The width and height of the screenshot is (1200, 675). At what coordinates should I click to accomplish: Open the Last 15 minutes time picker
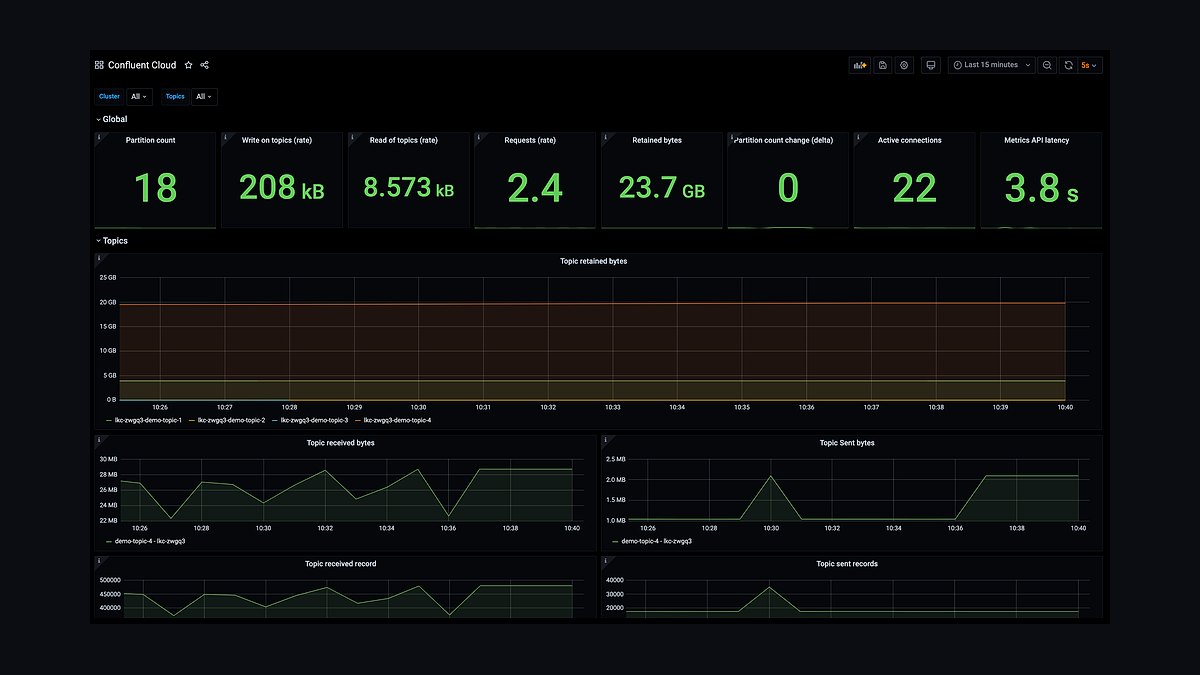pyautogui.click(x=991, y=65)
